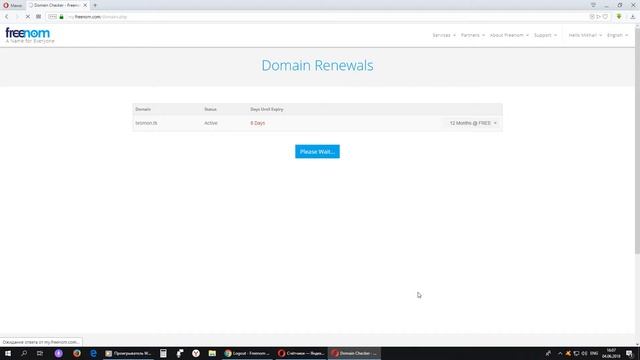Click the VPN badge in address bar
The width and height of the screenshot is (640, 360).
(53, 17)
